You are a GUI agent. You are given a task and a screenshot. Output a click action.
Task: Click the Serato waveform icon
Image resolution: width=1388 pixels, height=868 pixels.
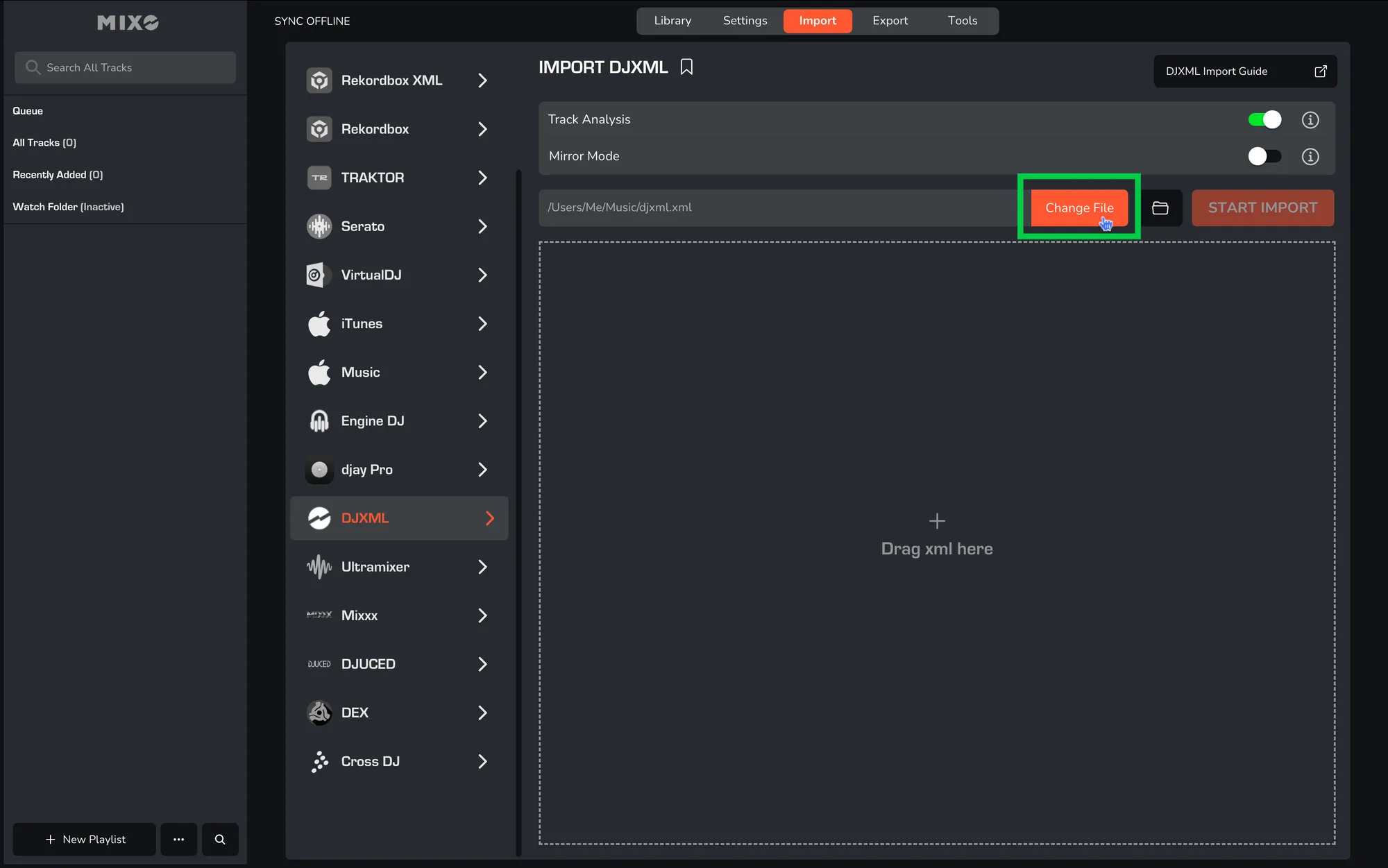(319, 226)
